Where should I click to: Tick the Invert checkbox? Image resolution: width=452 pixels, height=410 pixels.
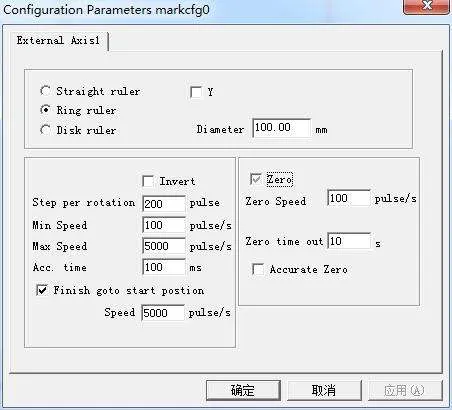point(148,181)
